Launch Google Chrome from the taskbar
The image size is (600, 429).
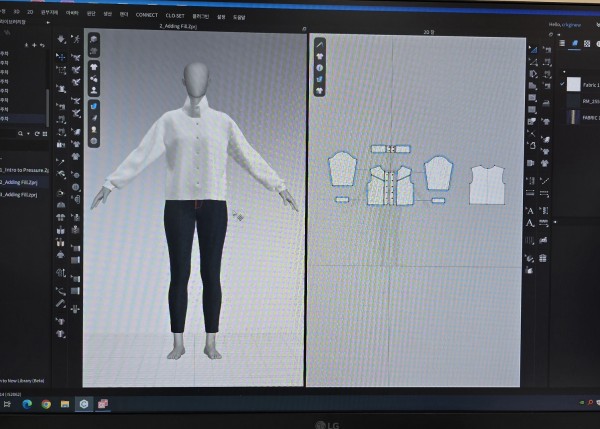47,403
